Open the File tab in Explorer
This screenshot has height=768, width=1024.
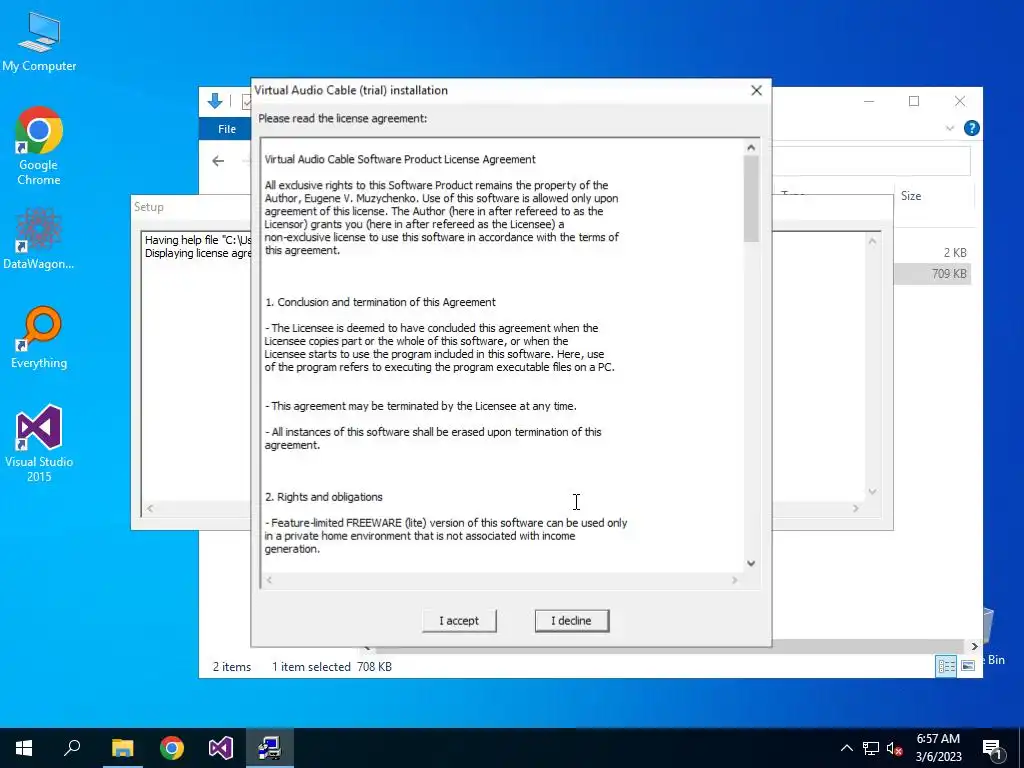coord(227,129)
